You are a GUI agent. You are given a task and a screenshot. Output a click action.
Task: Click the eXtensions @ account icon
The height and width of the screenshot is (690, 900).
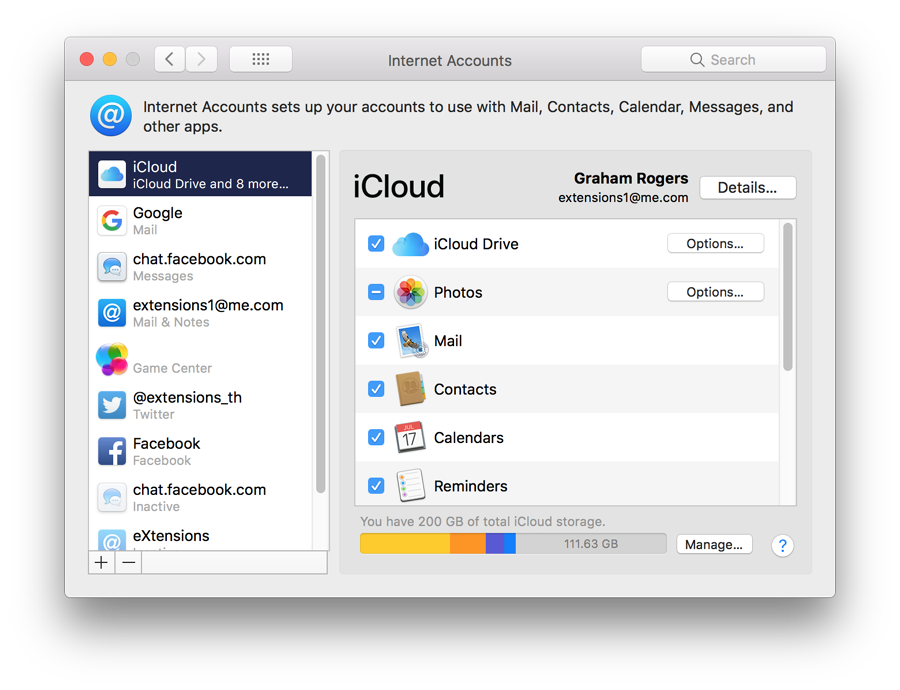point(111,540)
